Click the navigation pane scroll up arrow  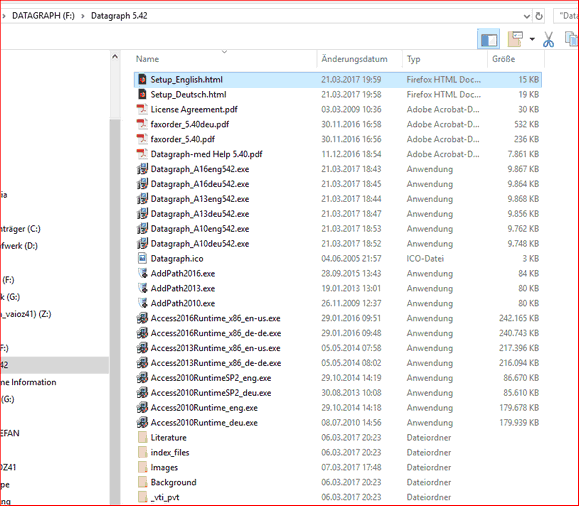click(115, 57)
